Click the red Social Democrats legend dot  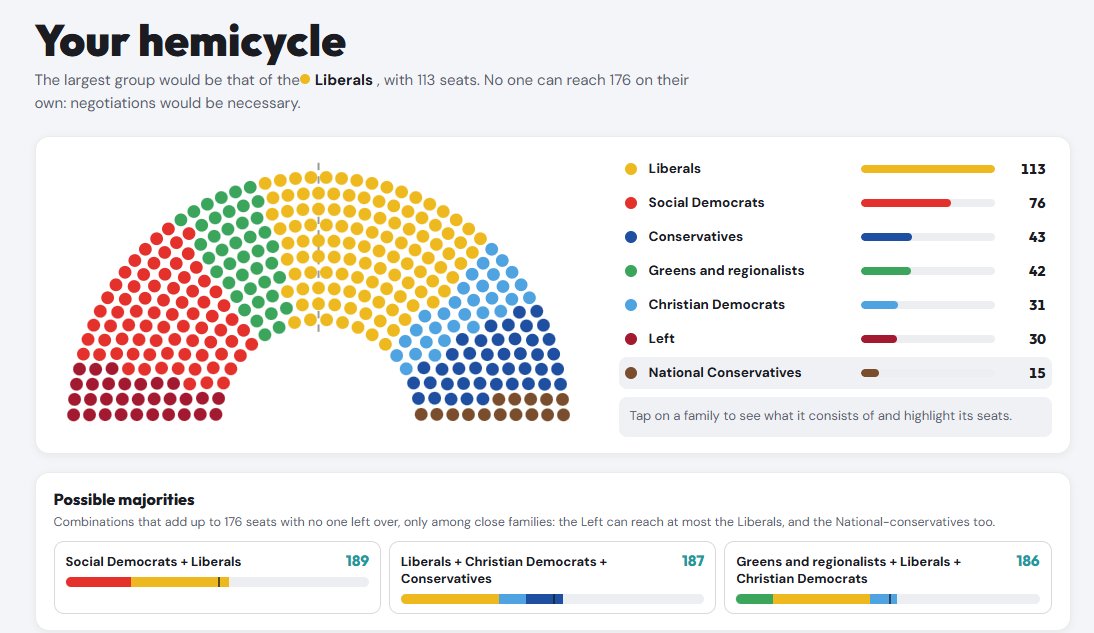click(x=631, y=203)
